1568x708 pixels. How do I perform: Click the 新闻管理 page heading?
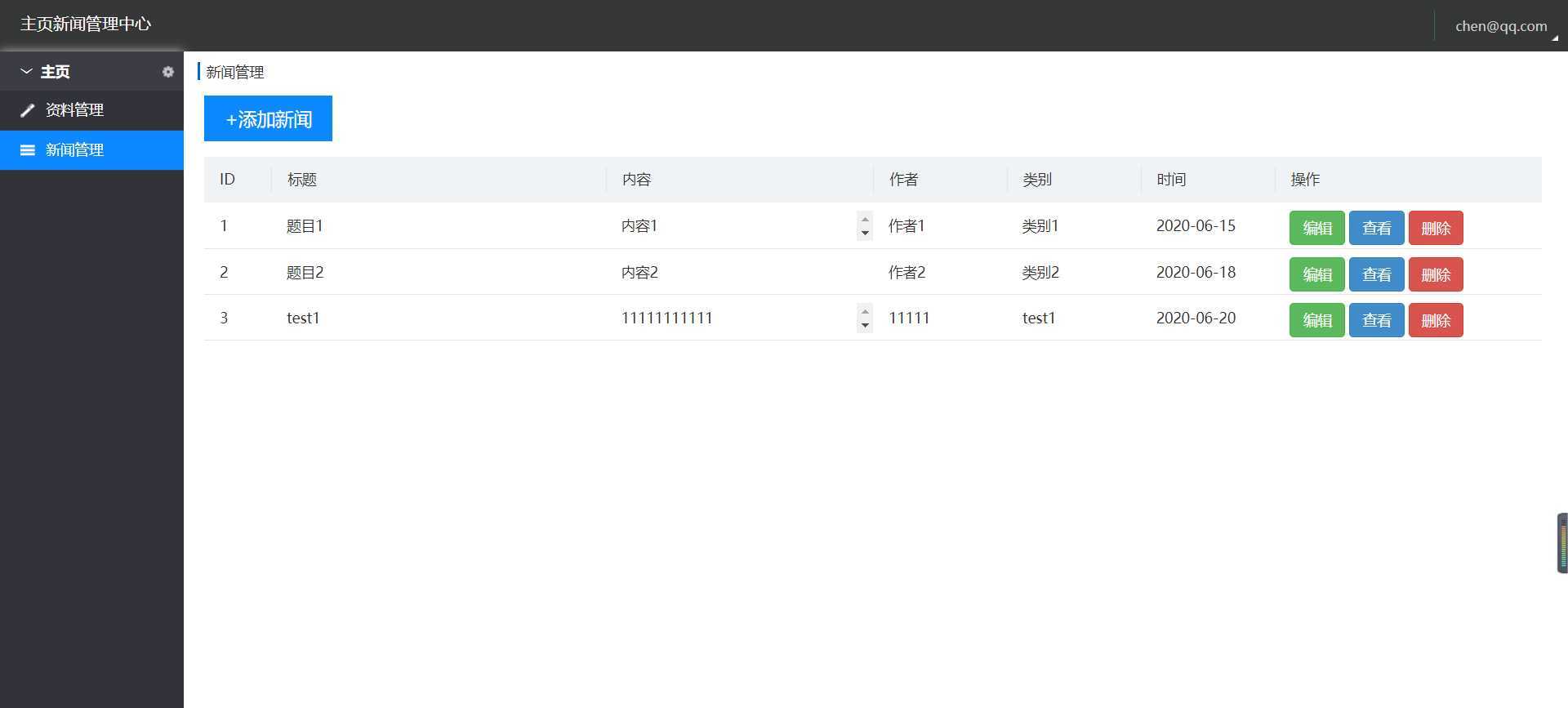[x=235, y=73]
